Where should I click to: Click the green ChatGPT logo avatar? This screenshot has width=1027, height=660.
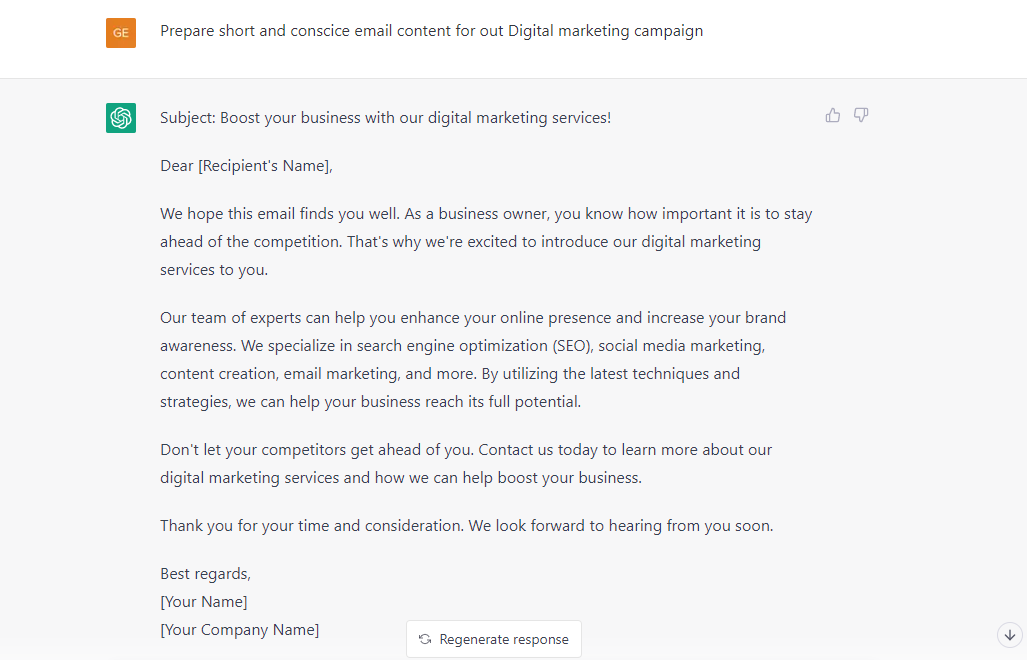pyautogui.click(x=121, y=118)
